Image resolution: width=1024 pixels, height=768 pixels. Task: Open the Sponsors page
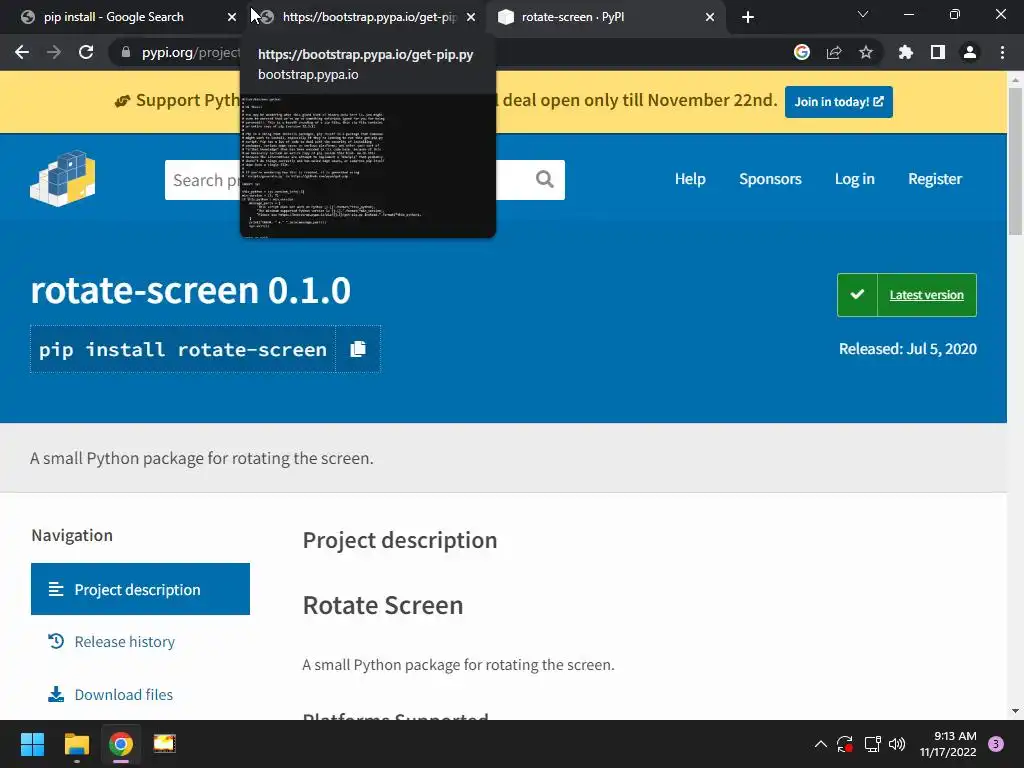pos(770,179)
